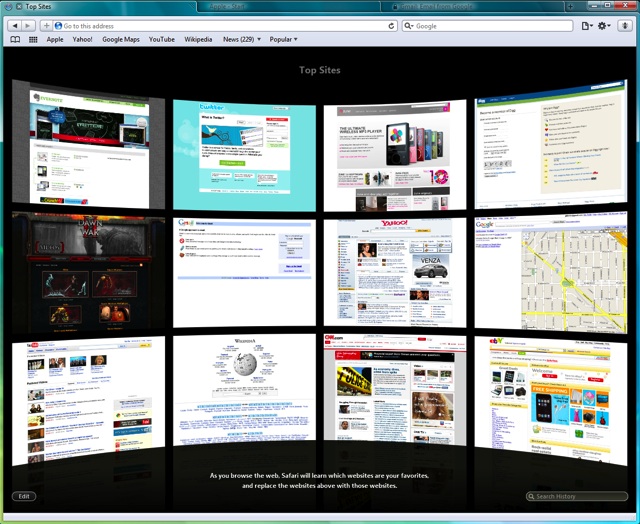
Task: Open the Twitter site thumbnail
Action: [x=244, y=155]
